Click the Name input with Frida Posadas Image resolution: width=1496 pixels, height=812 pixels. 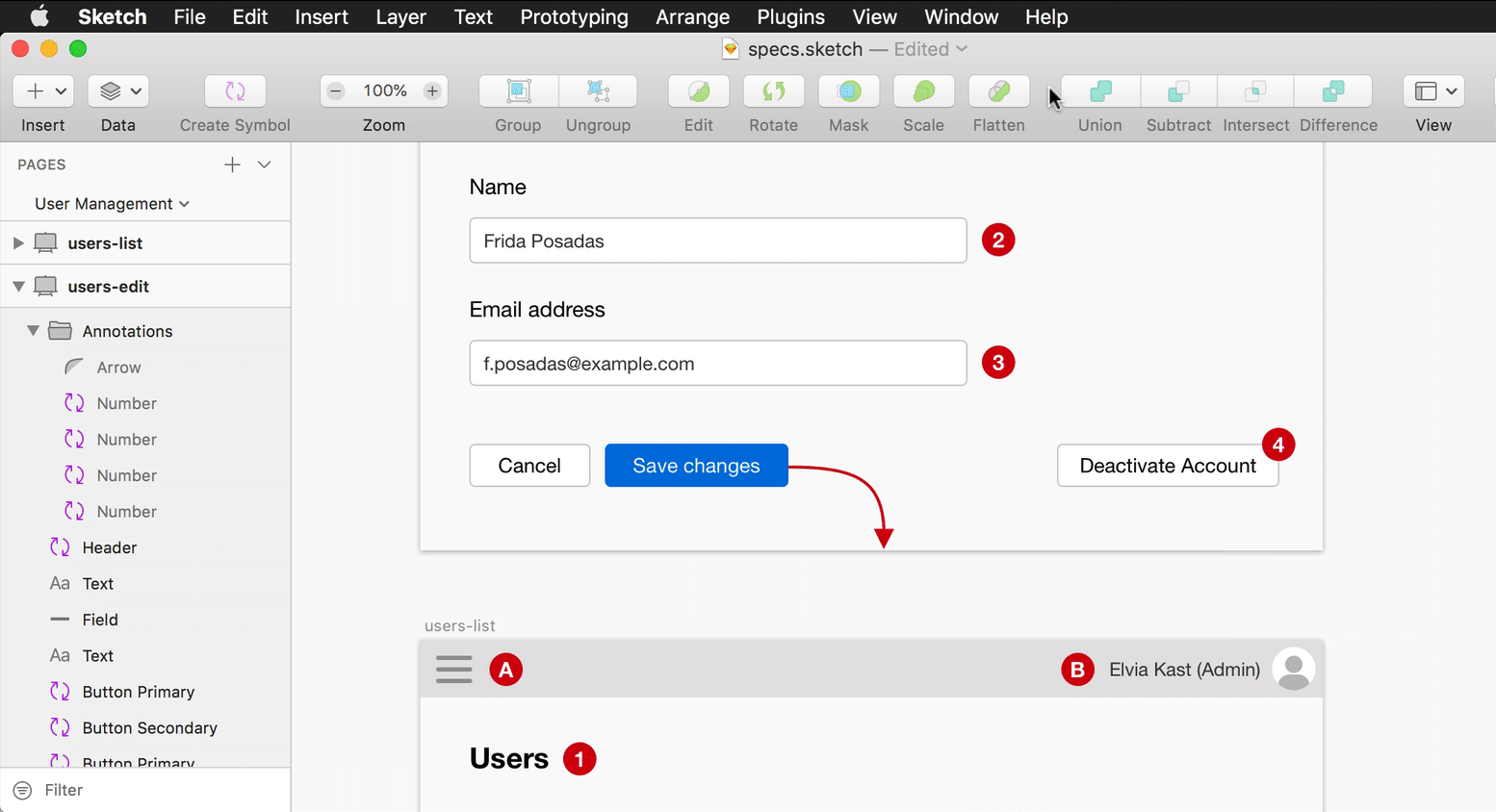click(x=718, y=241)
